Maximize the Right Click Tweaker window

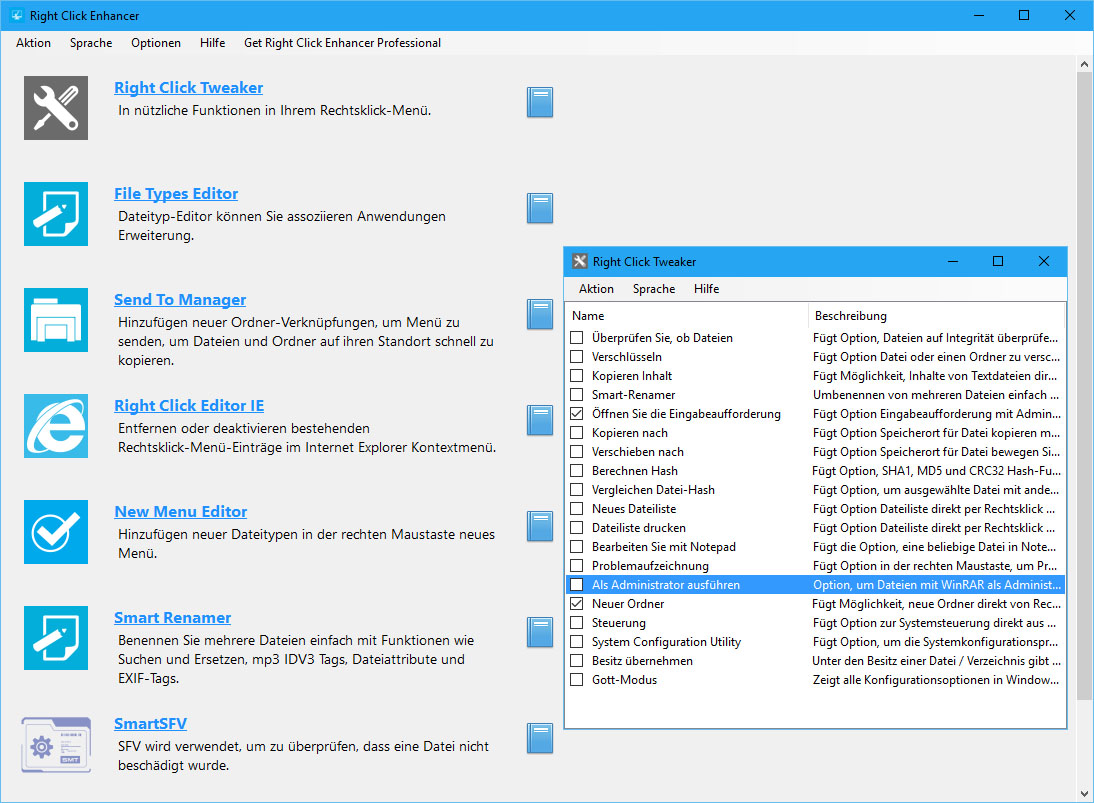pyautogui.click(x=998, y=262)
